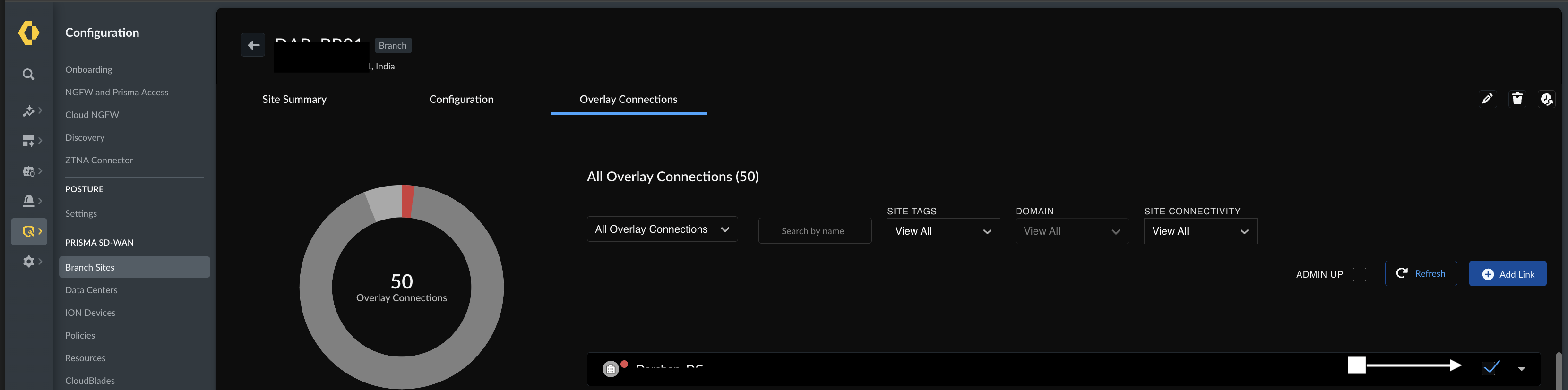The image size is (1568, 390).
Task: Open Policies menu item
Action: point(80,336)
